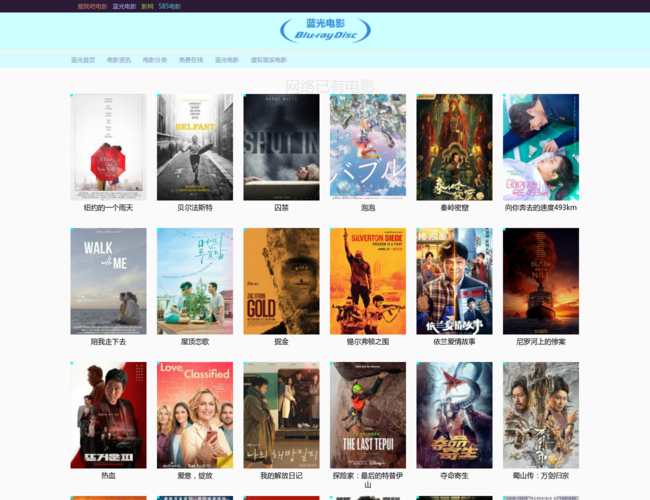650x500 pixels.
Task: Go to 电影资讯 section
Action: pos(119,60)
